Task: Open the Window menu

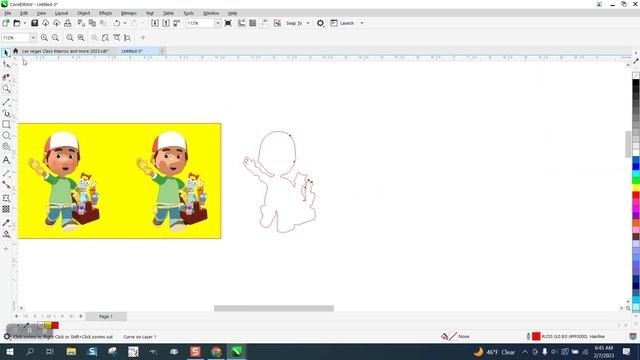Action: tap(211, 13)
